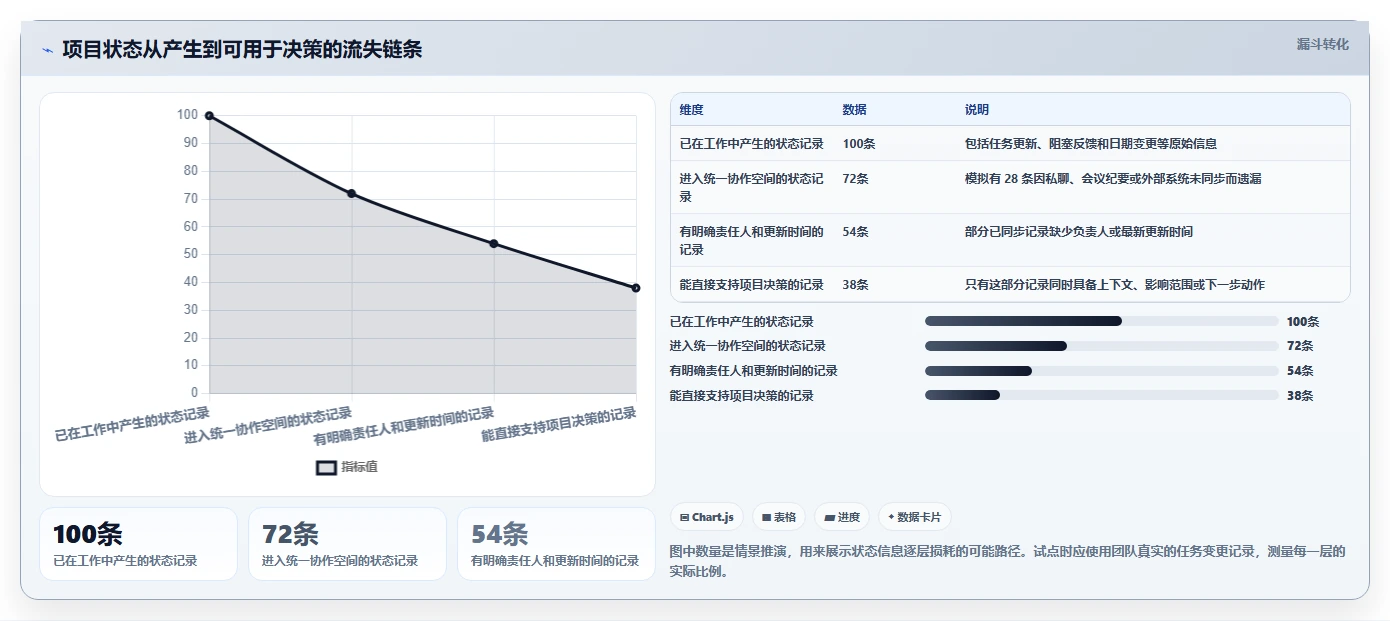This screenshot has width=1390, height=621.
Task: Click description starting 包括任务更新、阻塞反馈
Action: (1091, 144)
